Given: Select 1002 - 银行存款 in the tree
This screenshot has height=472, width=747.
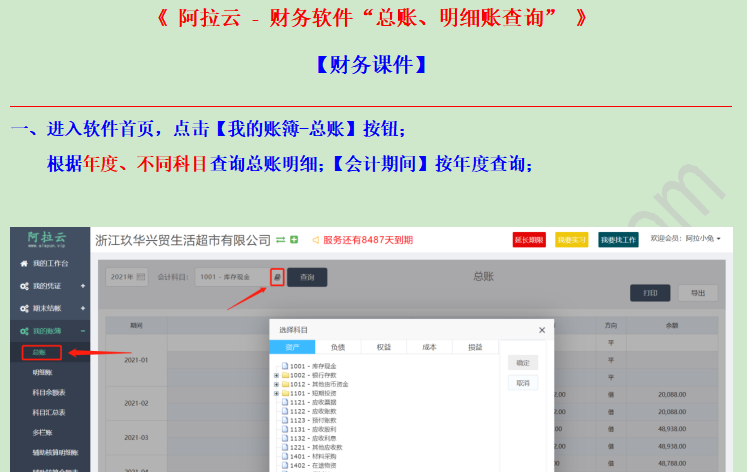Looking at the screenshot, I should [x=313, y=375].
